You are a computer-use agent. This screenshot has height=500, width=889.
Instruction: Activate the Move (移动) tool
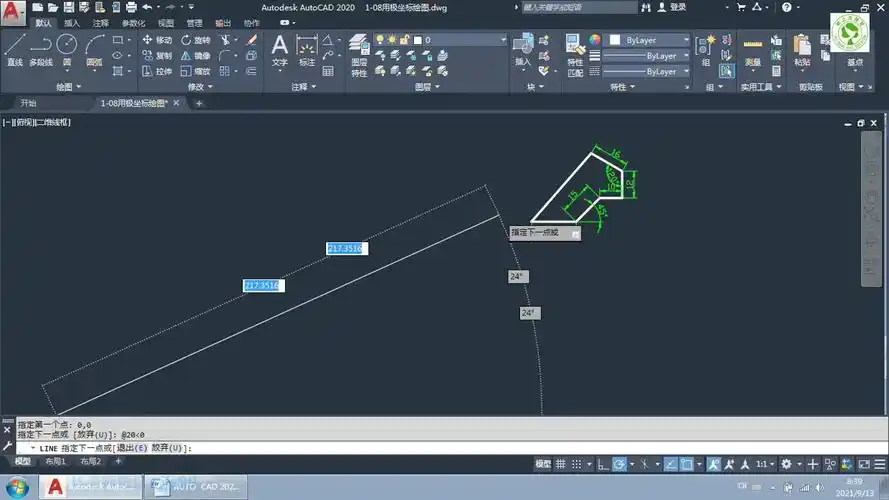tap(157, 40)
